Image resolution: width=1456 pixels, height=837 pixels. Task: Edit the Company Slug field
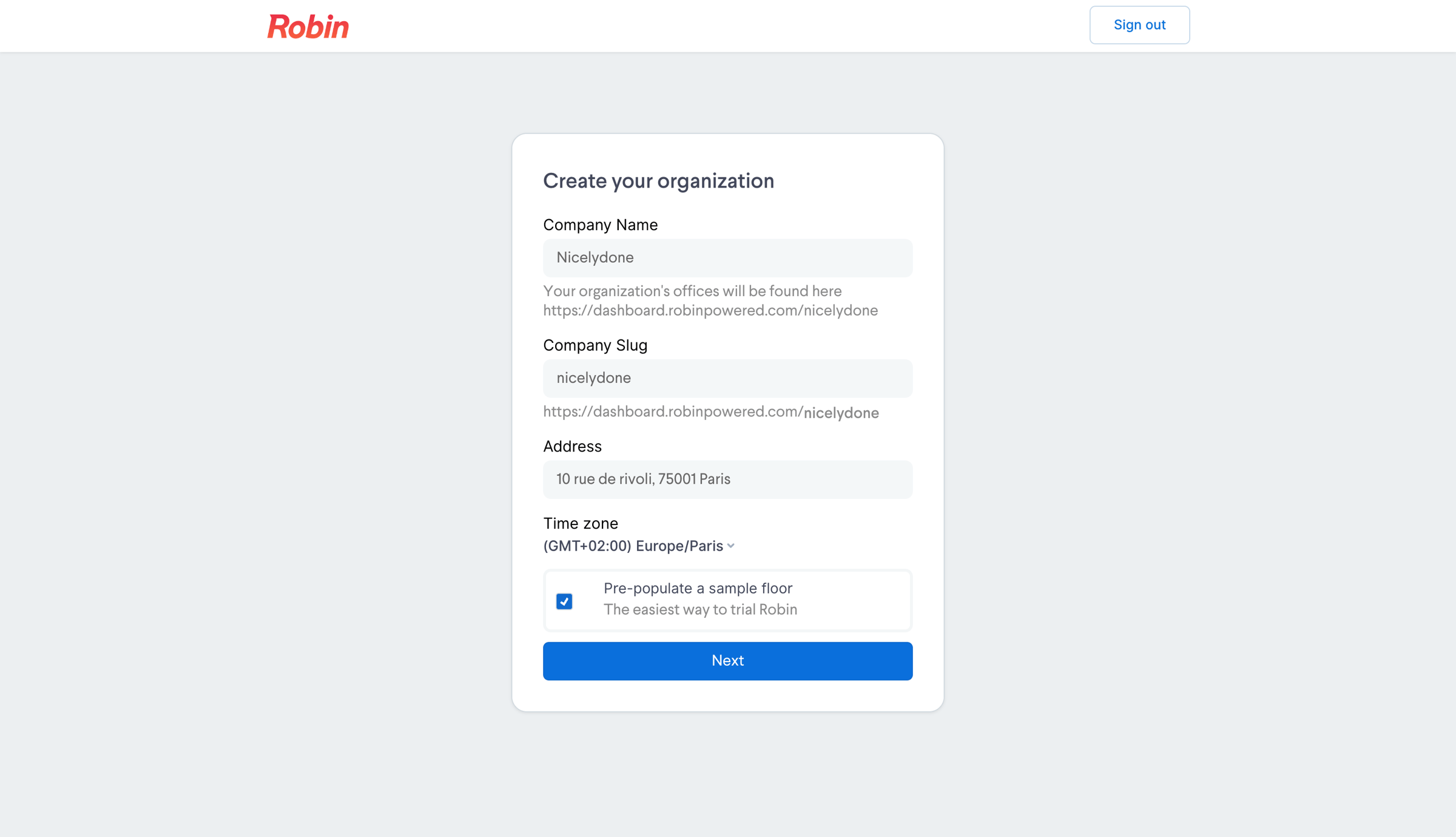(x=727, y=378)
